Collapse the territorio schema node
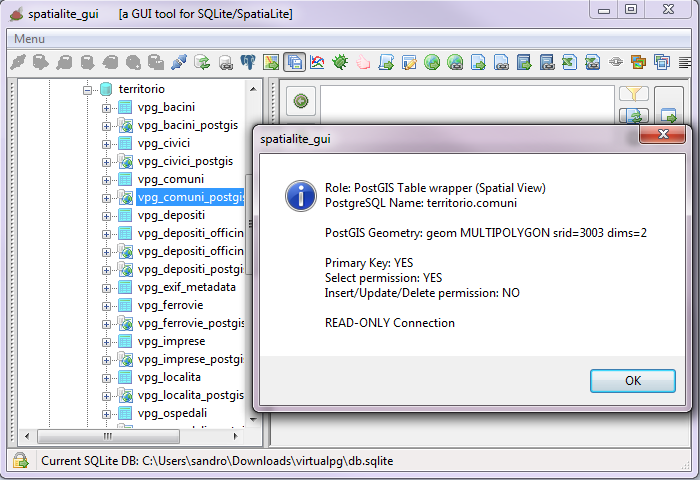This screenshot has height=480, width=700. [x=88, y=90]
